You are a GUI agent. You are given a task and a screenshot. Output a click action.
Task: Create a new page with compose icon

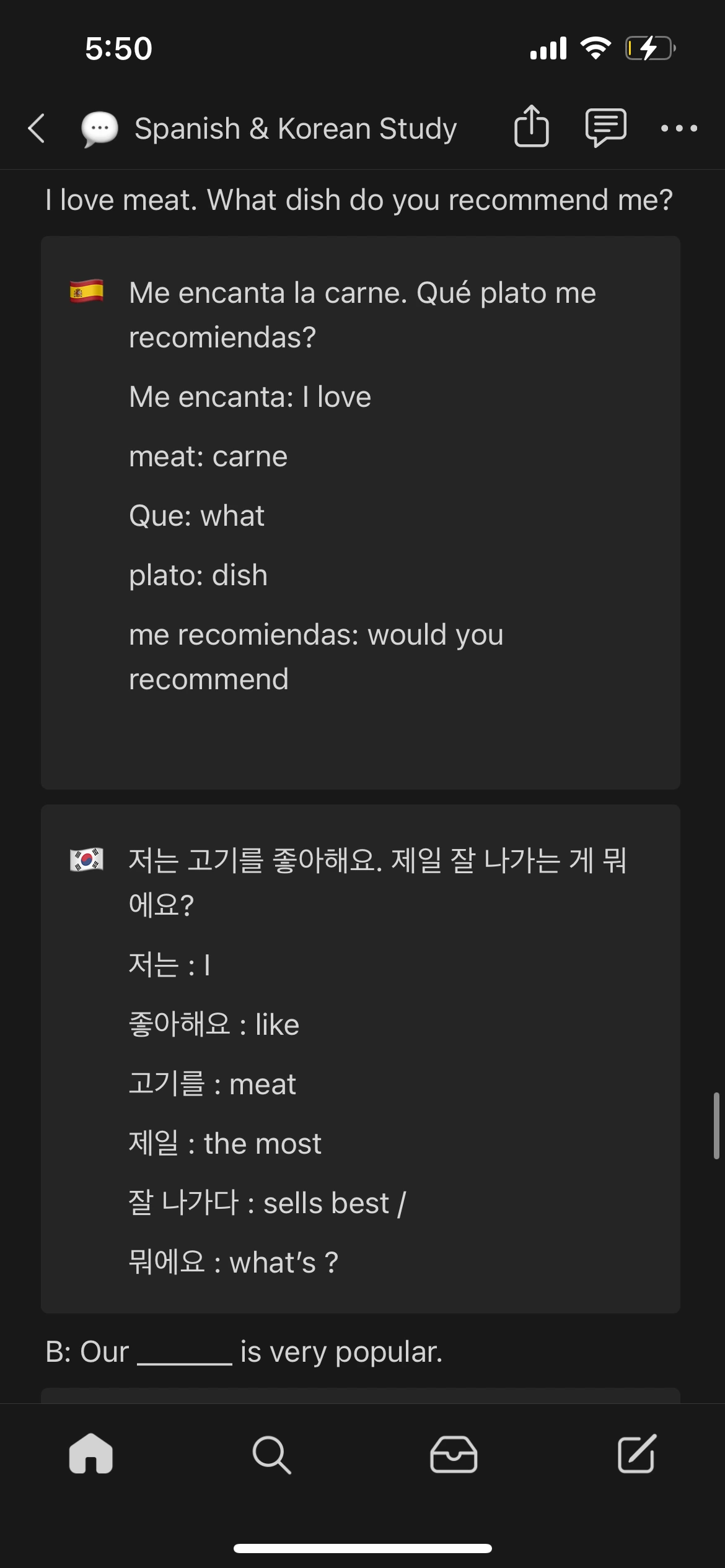pos(636,1453)
